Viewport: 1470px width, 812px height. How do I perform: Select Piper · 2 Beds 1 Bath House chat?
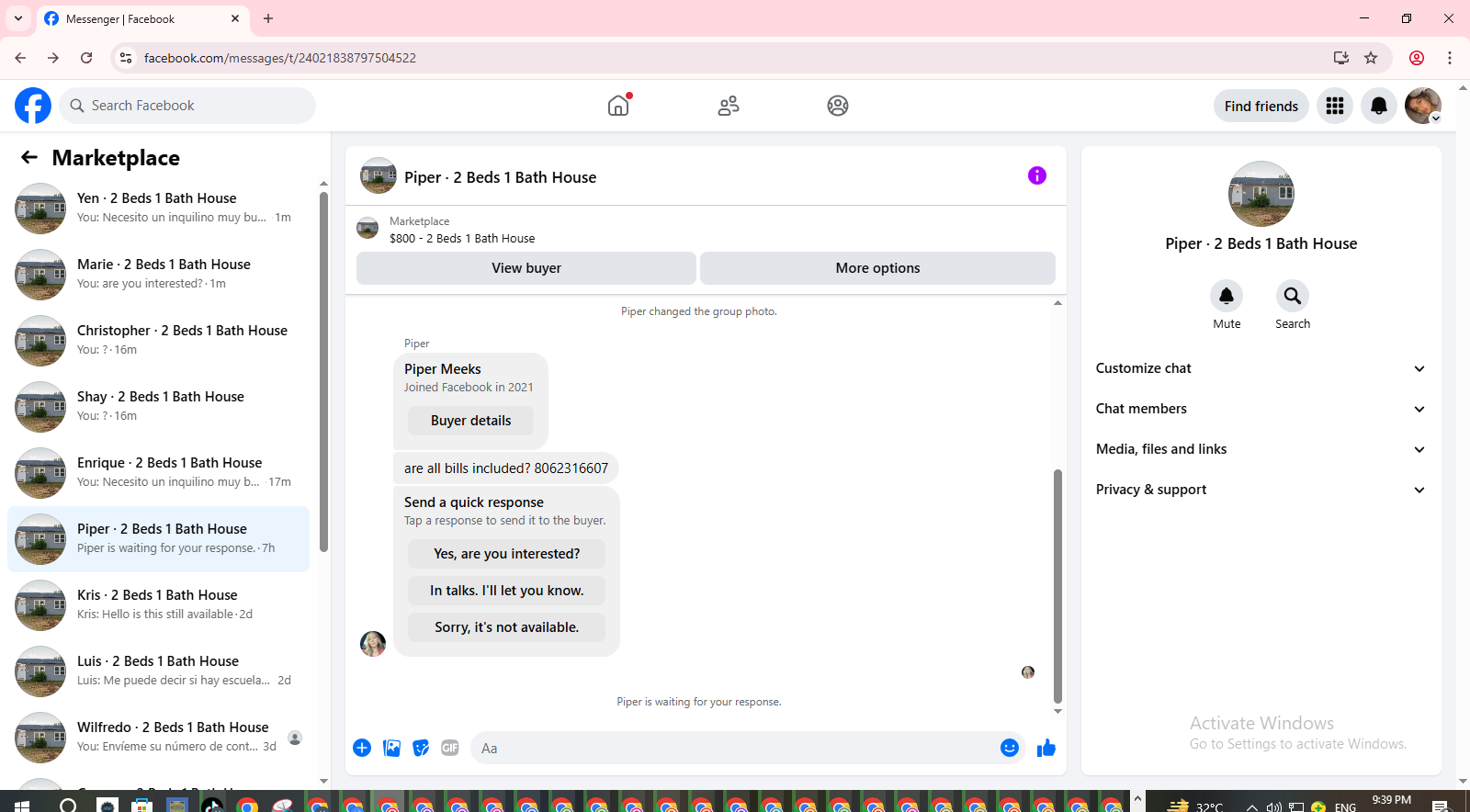tap(158, 539)
